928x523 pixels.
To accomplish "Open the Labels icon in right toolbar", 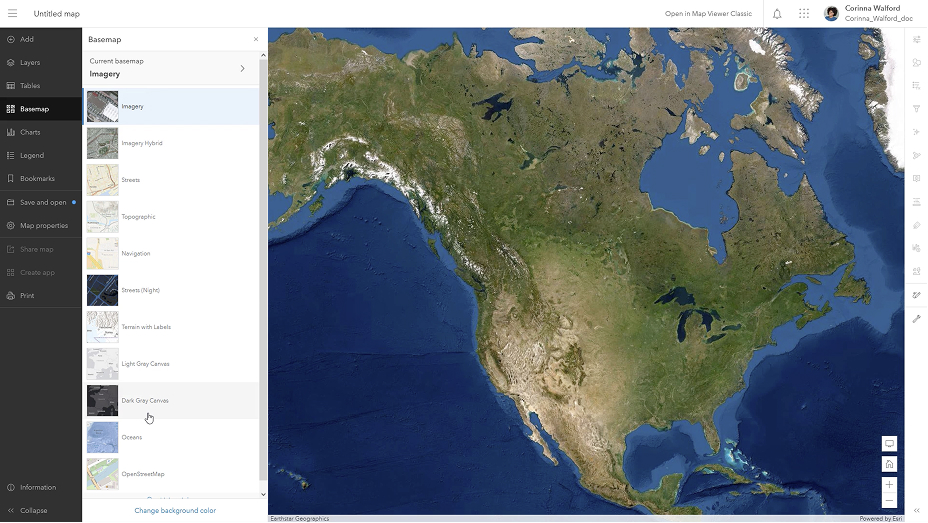I will click(916, 225).
